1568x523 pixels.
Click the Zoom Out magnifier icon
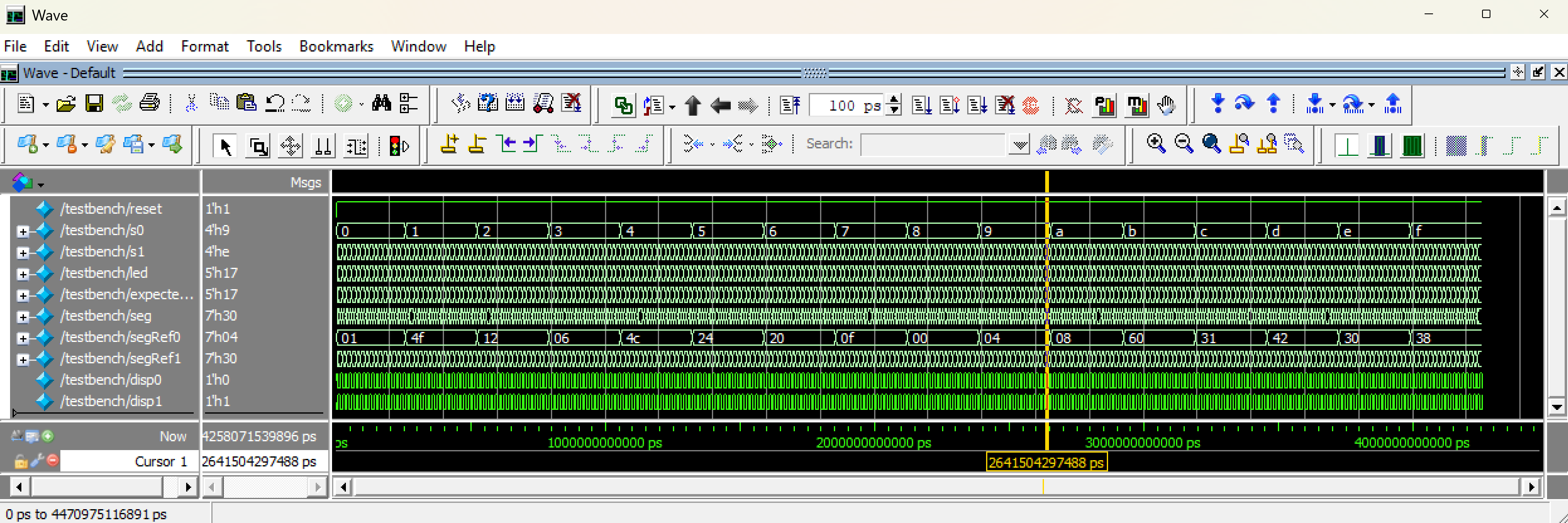point(1183,144)
